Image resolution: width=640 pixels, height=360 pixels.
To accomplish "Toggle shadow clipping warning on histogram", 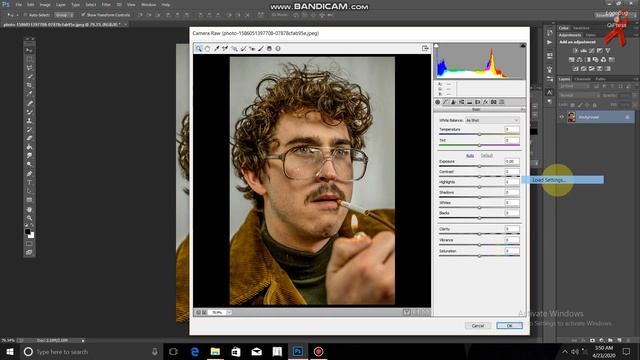I will pyautogui.click(x=436, y=46).
